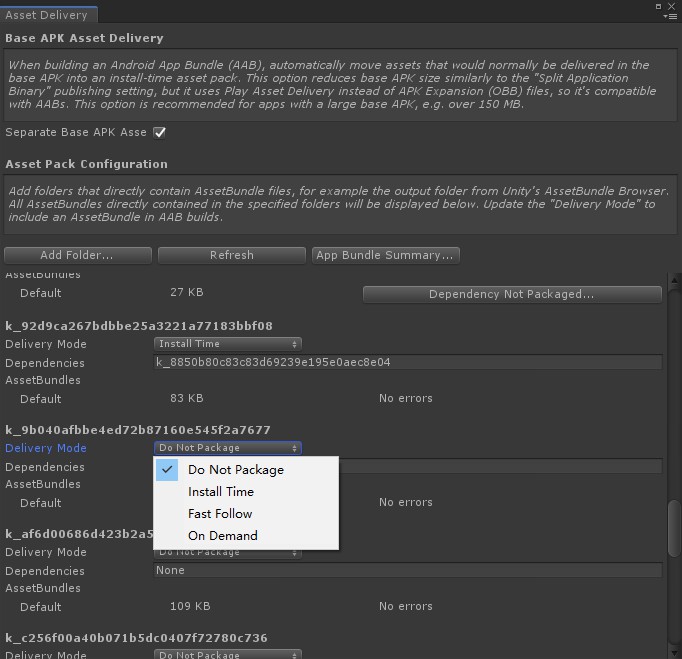Collapse the open k_9b040 Delivery Mode dropdown
Screen dimensions: 682x659
(x=227, y=448)
